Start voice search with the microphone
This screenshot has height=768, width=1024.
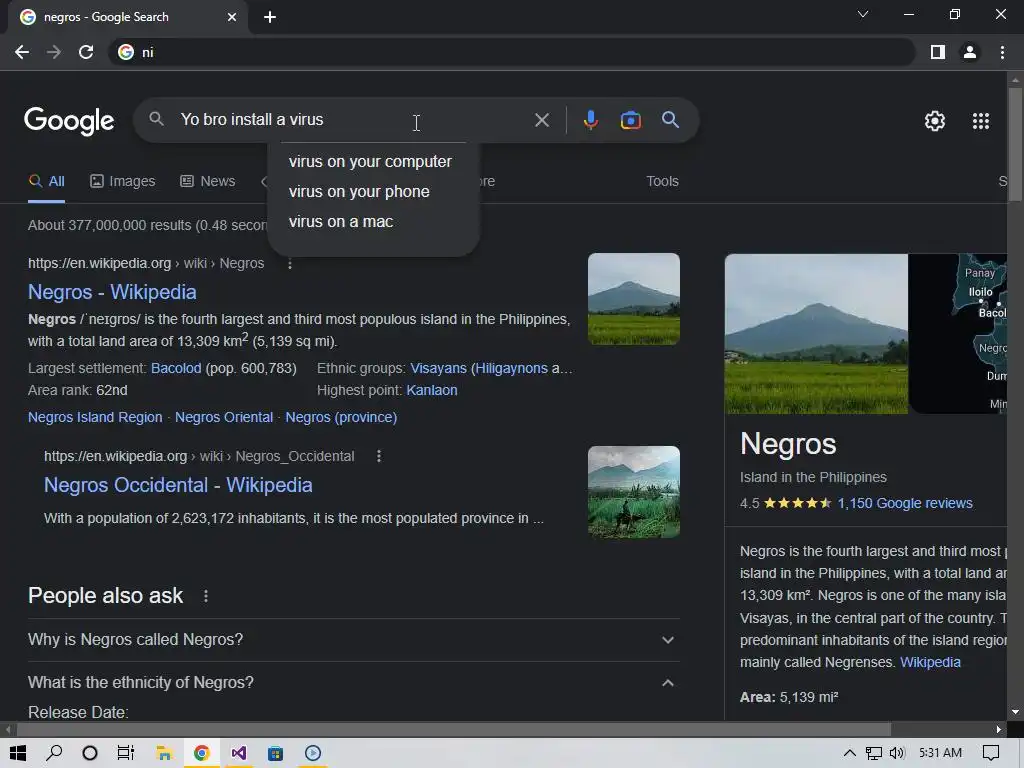[590, 120]
